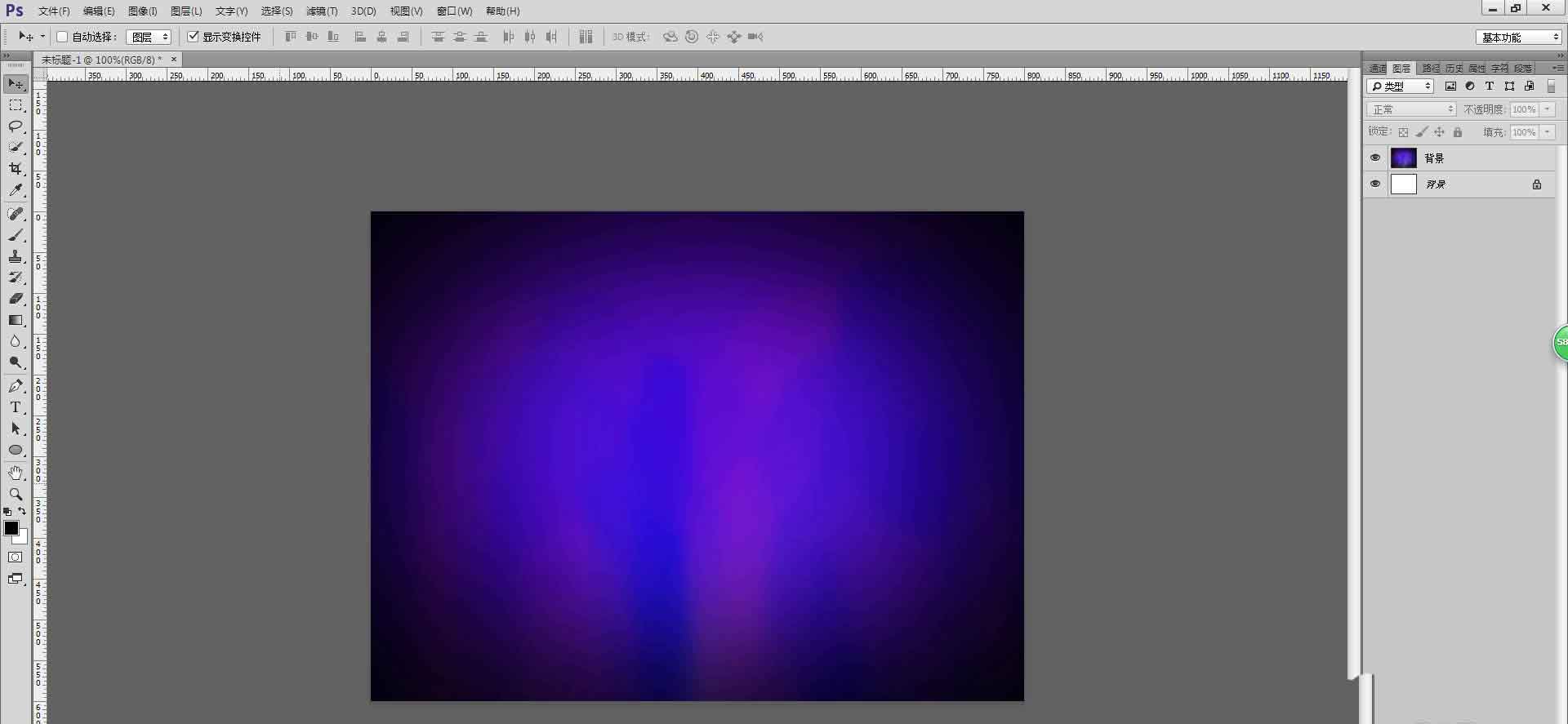Select the Gradient tool
The image size is (1568, 724).
click(16, 320)
